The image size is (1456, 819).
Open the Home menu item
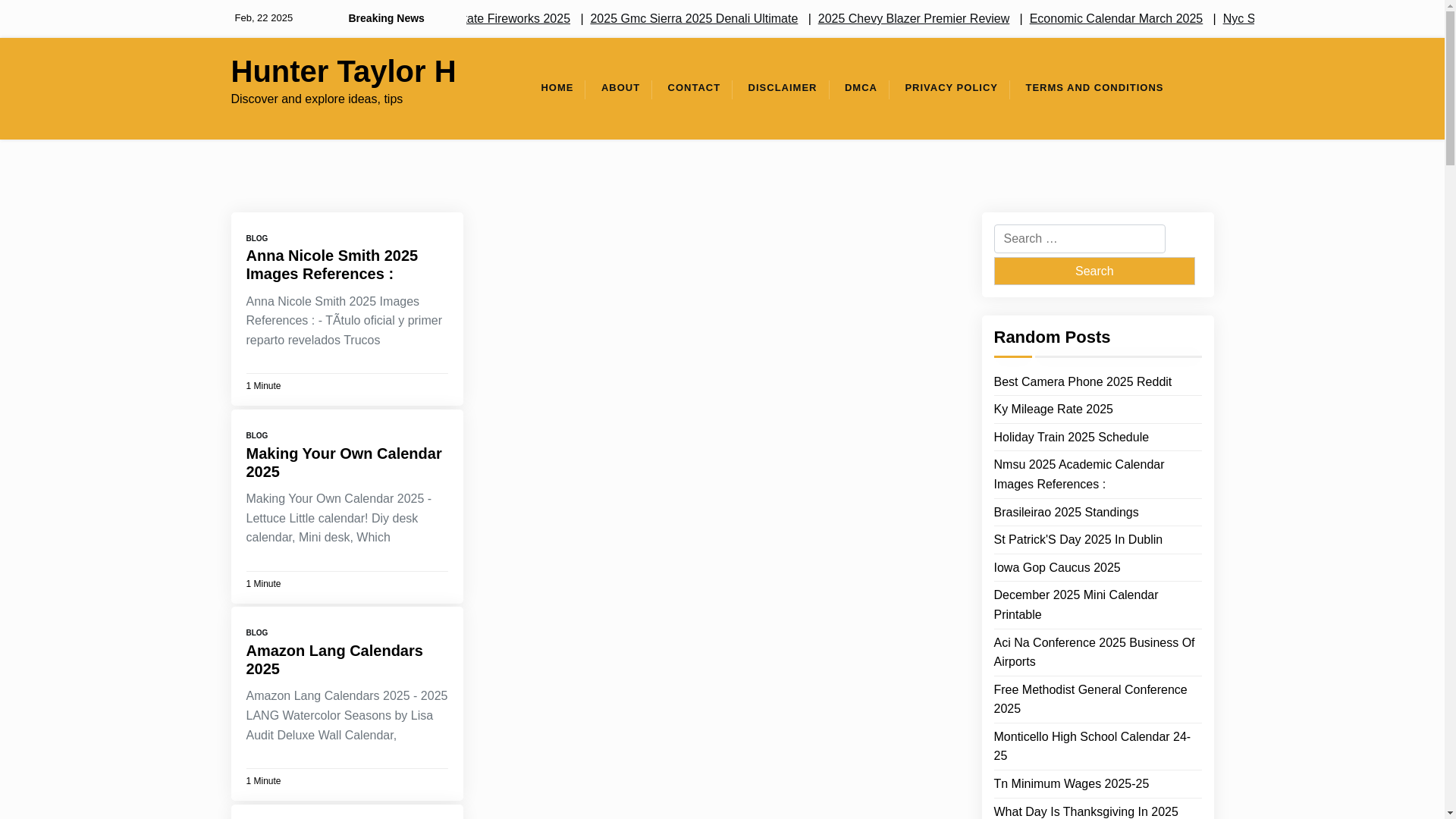click(557, 88)
